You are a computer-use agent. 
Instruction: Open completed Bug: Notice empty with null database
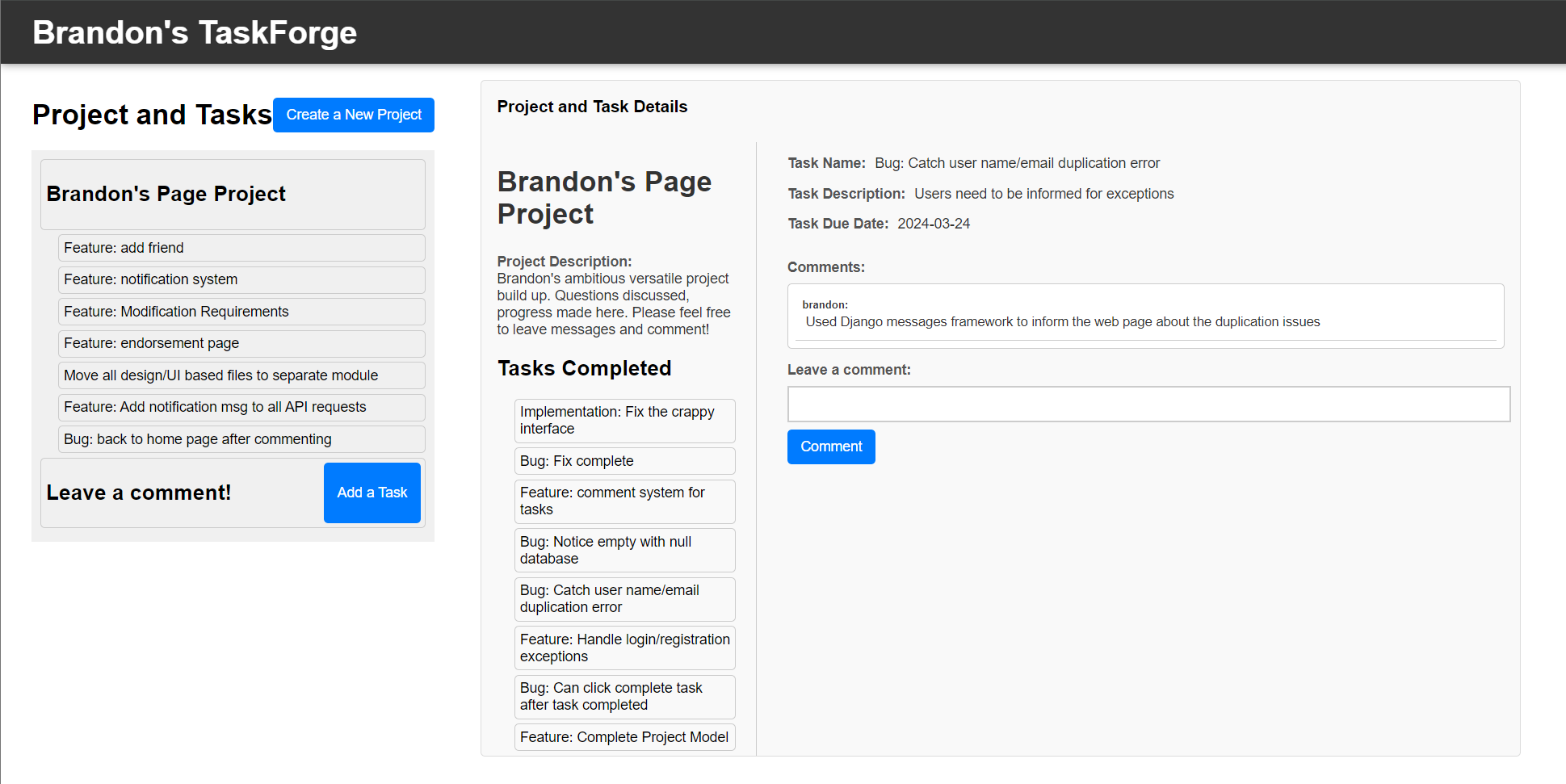[x=624, y=551]
